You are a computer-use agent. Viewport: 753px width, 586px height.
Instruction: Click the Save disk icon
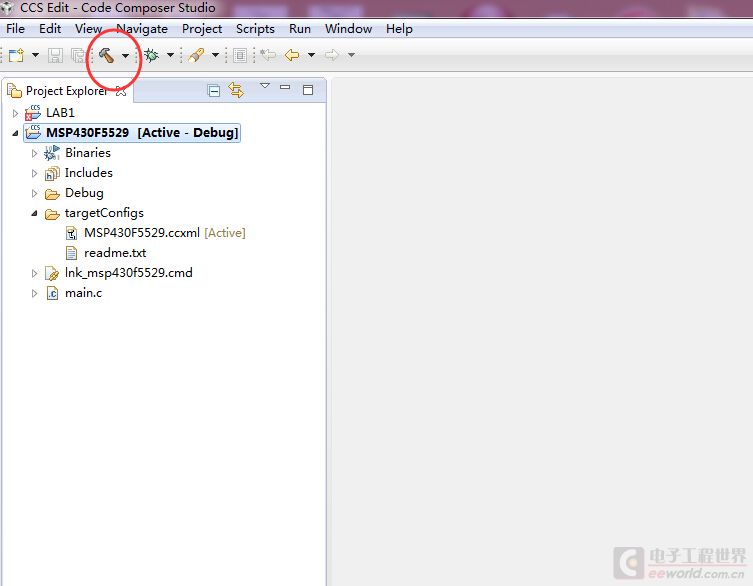[55, 55]
